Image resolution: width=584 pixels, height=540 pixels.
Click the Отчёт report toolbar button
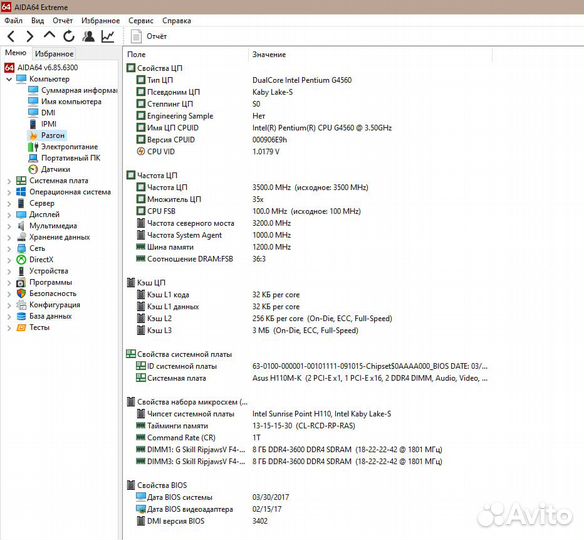pyautogui.click(x=149, y=36)
